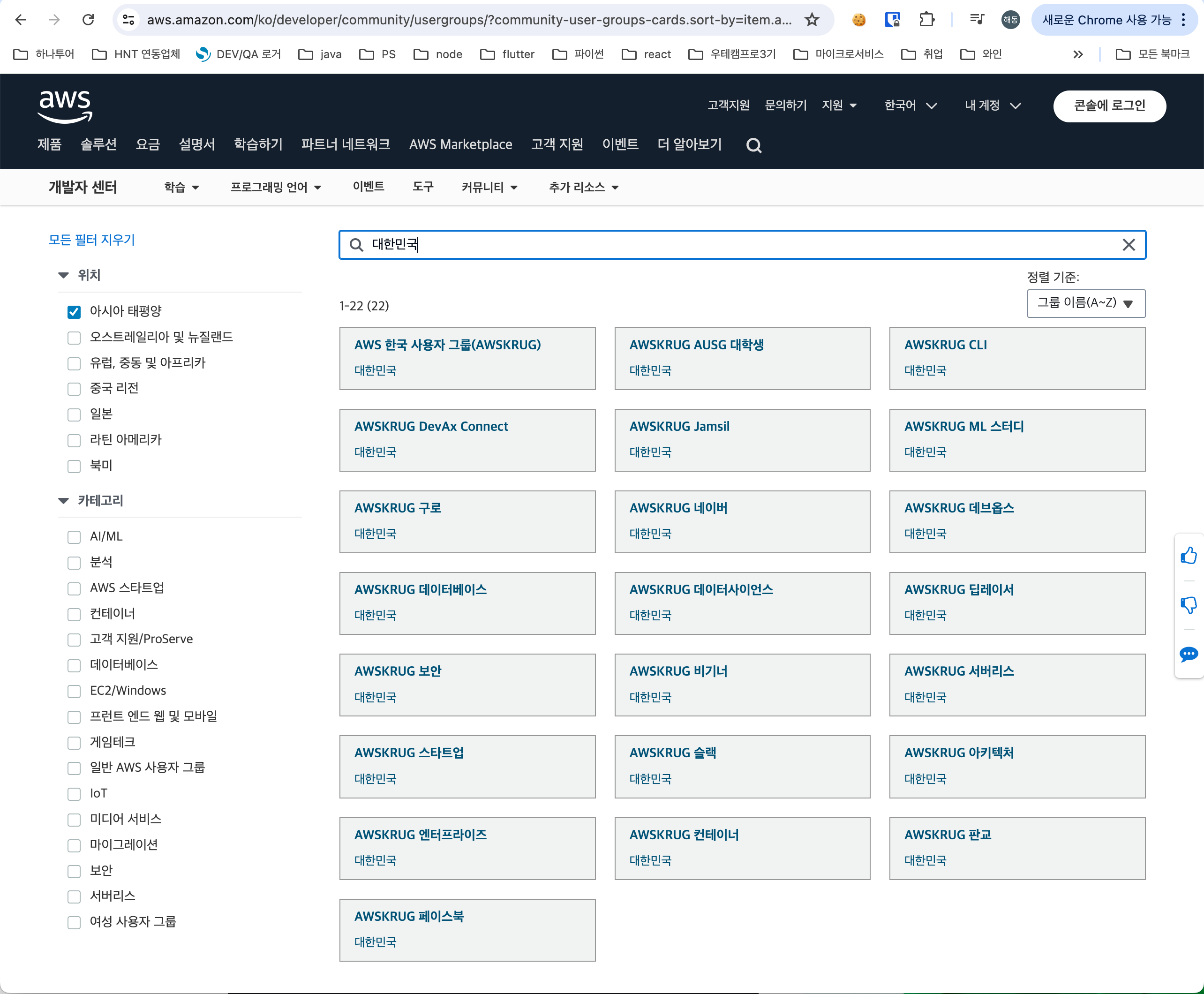Check the 유럽, 중동 및 아프리카 filter

coord(74,363)
